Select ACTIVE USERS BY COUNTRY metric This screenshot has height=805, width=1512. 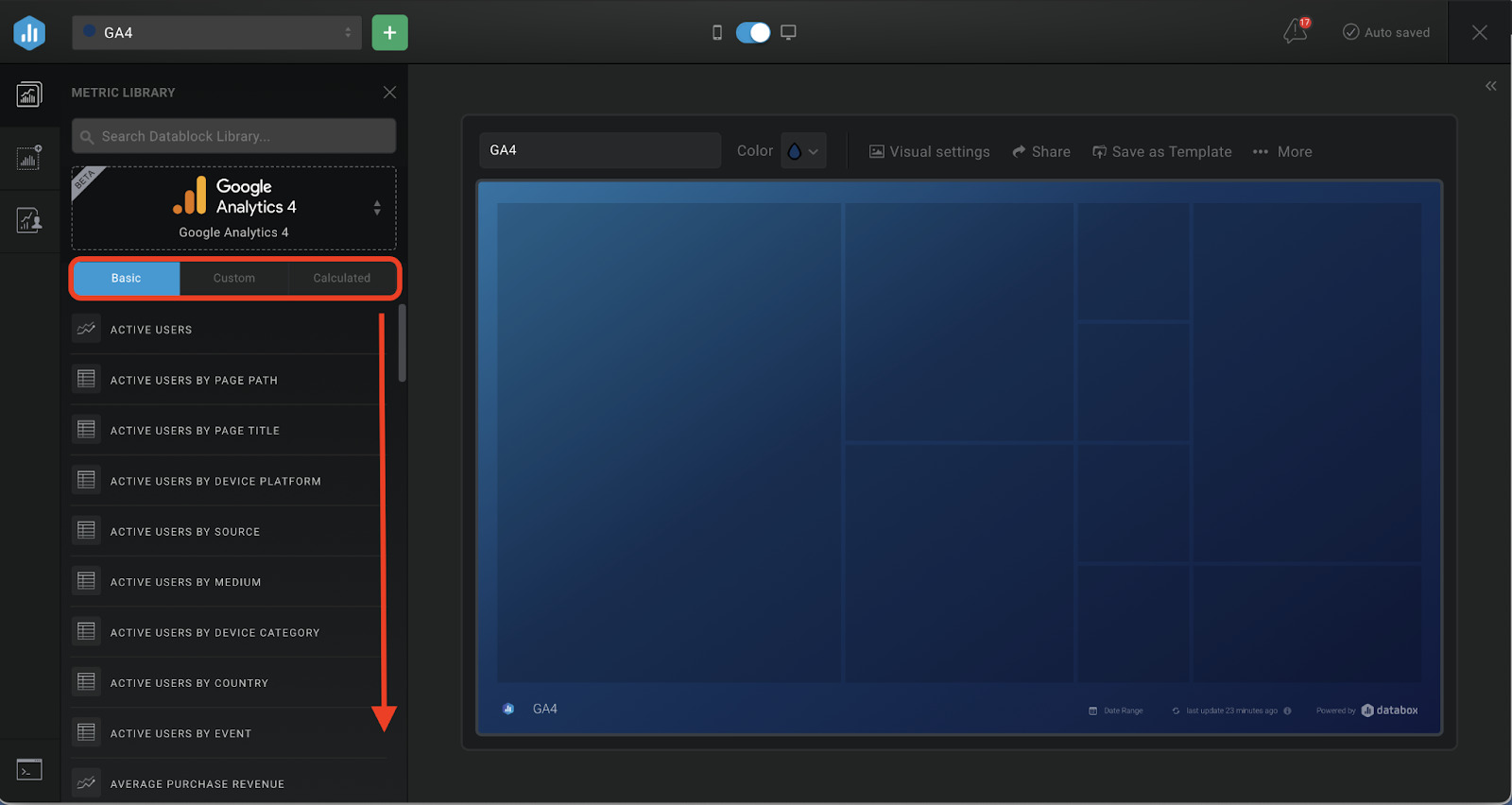click(x=189, y=683)
